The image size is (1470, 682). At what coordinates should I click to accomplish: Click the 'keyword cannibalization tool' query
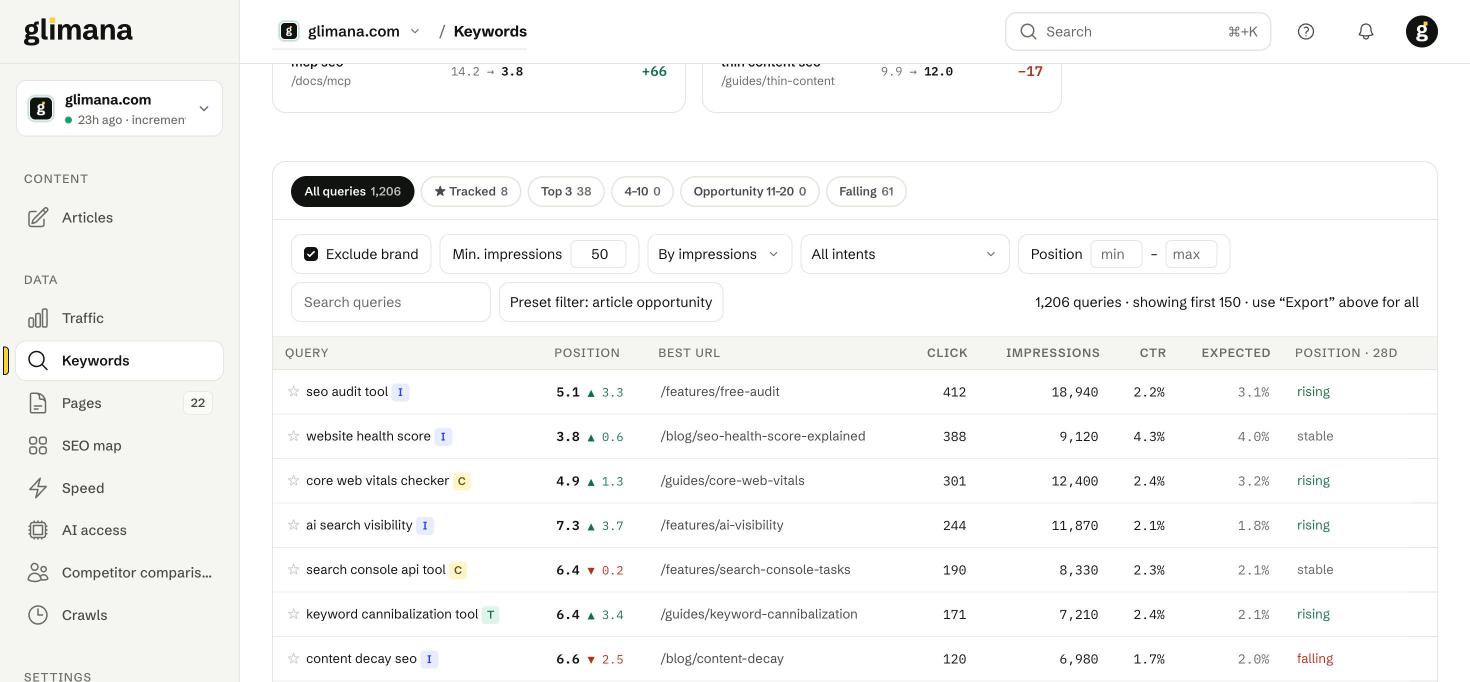[392, 614]
